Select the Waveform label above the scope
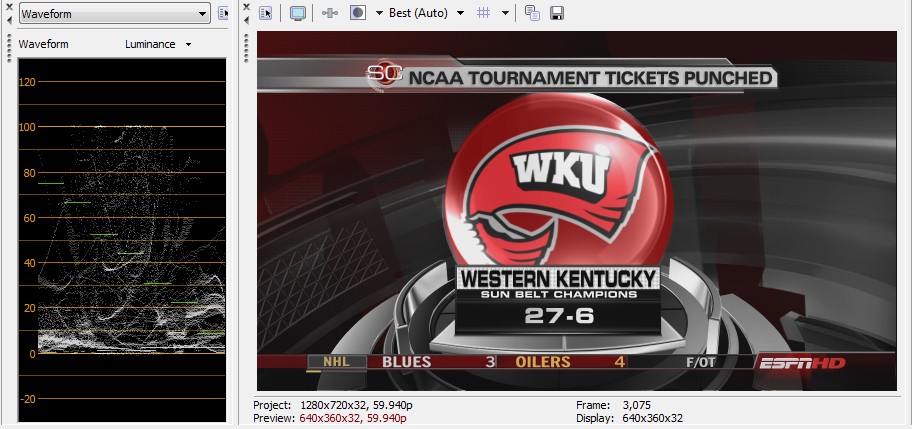This screenshot has height=429, width=912. [44, 44]
